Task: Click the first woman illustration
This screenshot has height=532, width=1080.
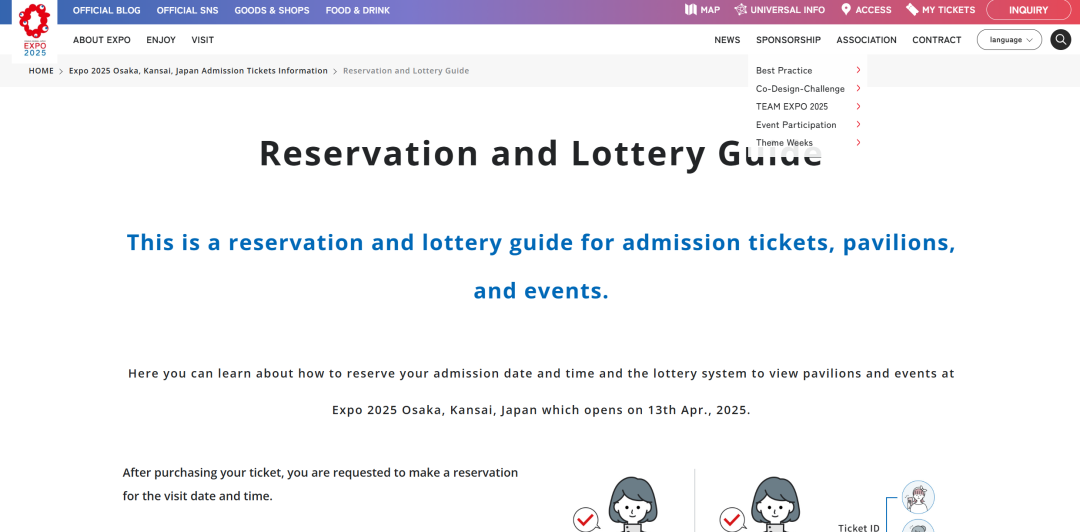Action: tap(632, 504)
